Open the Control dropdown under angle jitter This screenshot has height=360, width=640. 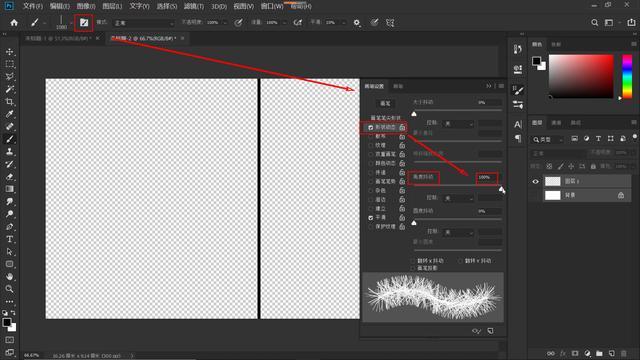click(x=458, y=198)
